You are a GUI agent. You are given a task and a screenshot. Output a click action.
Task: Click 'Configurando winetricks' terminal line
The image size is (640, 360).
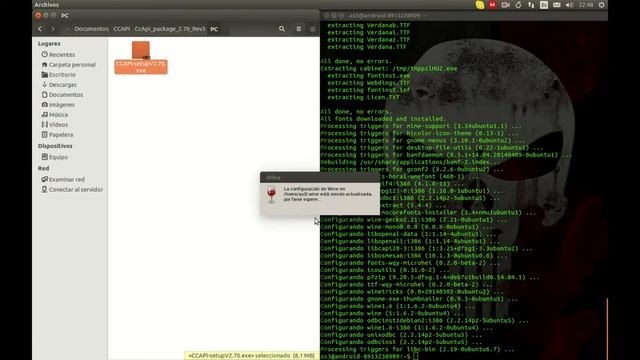point(412,292)
